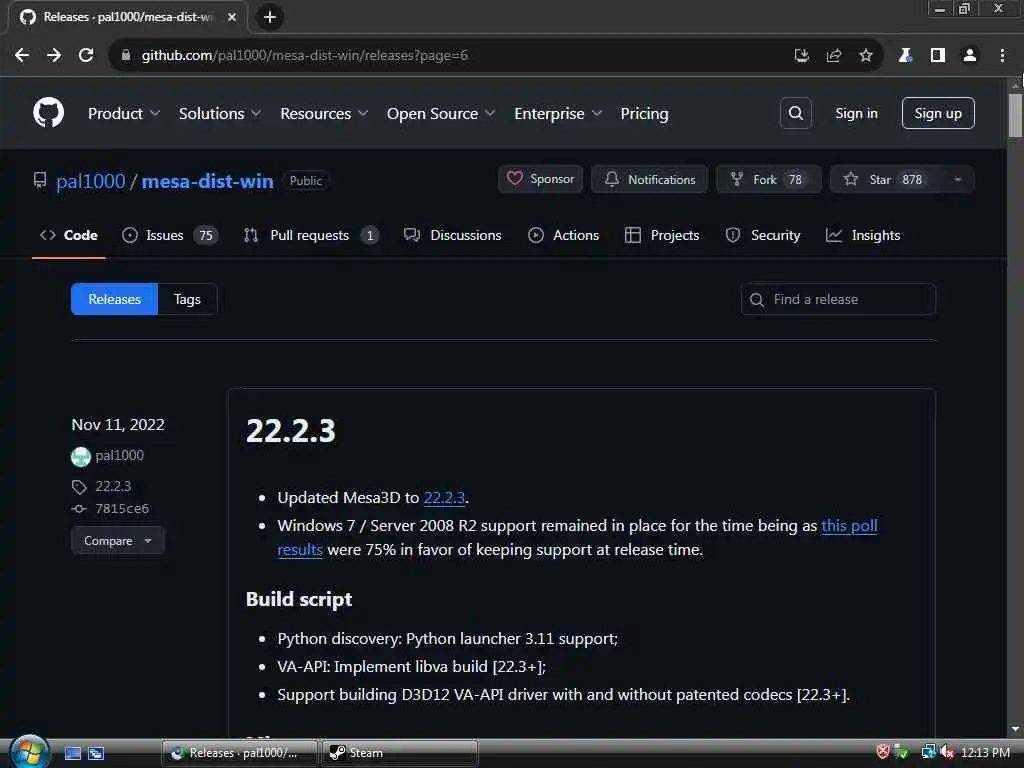
Task: Open the Chrome profile avatar icon
Action: coord(970,56)
